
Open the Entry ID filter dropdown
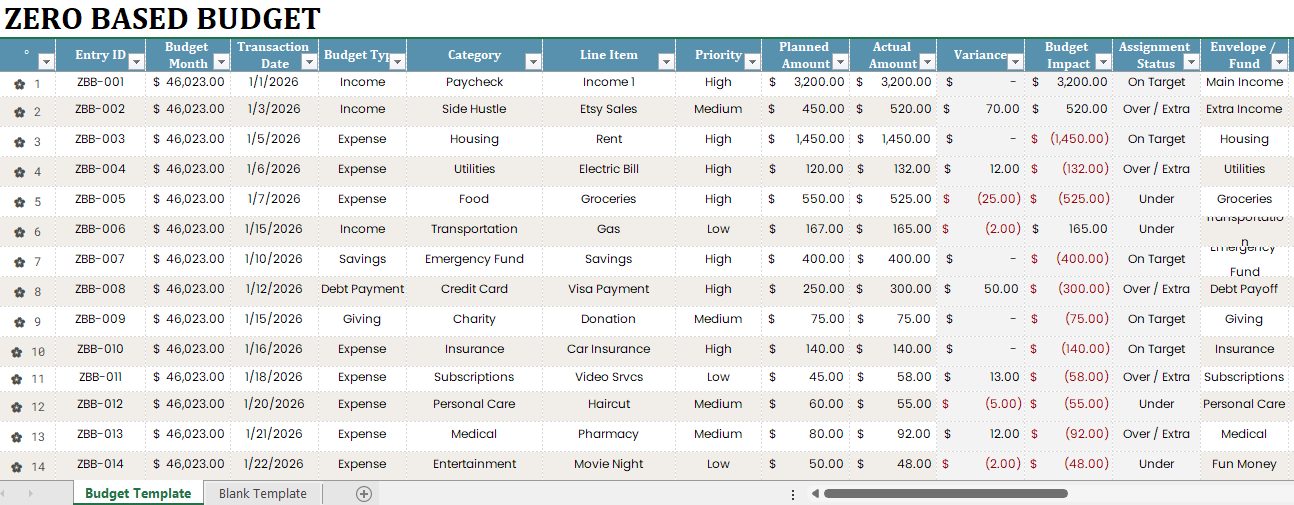[x=136, y=62]
